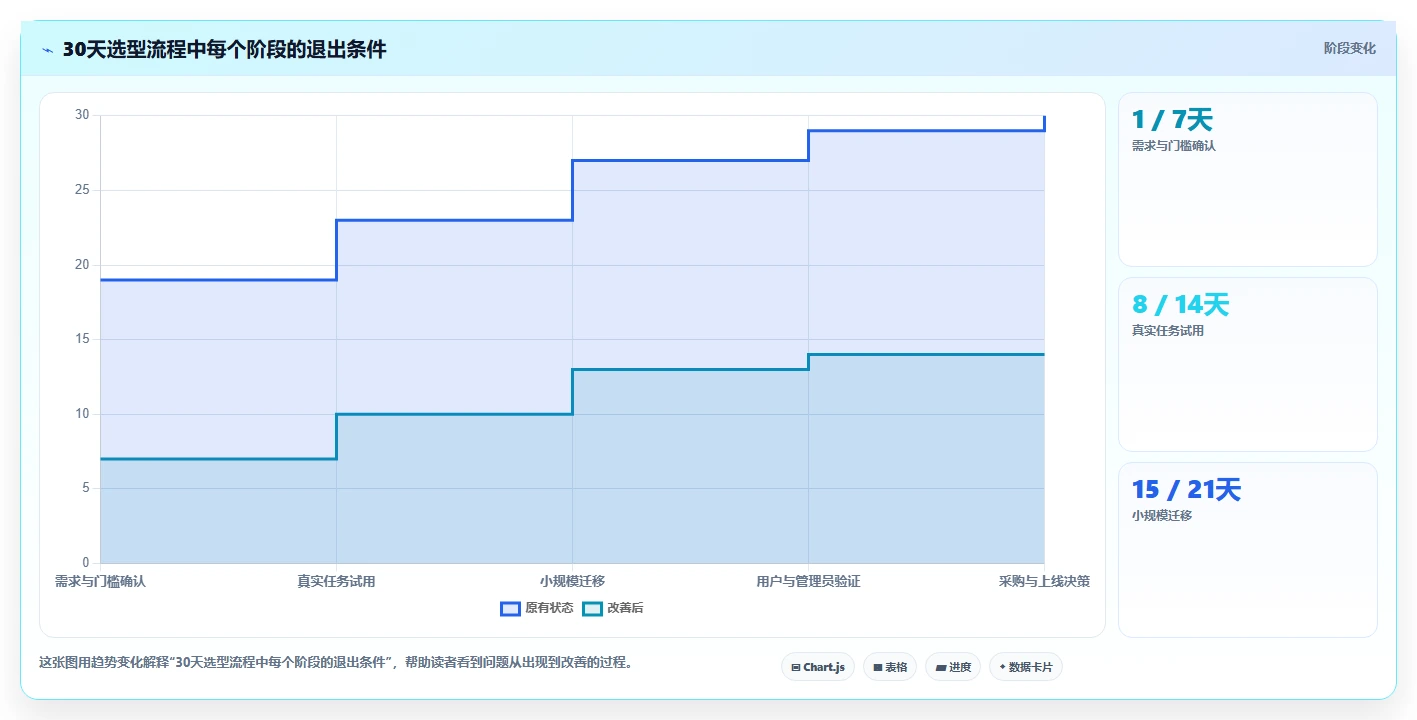Click the y-axis value 10
The height and width of the screenshot is (720, 1417).
tap(82, 414)
